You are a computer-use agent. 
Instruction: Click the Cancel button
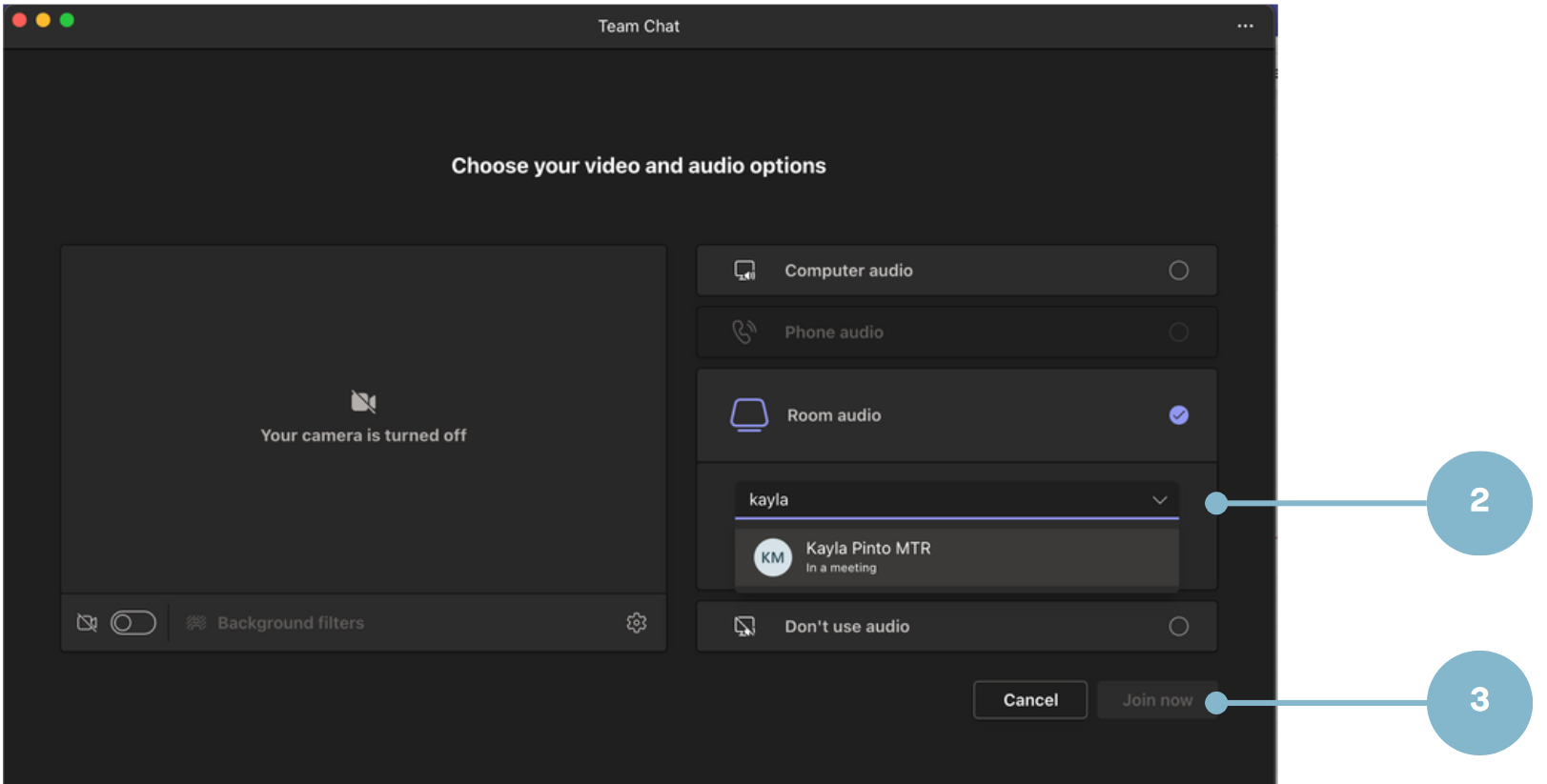click(1030, 700)
